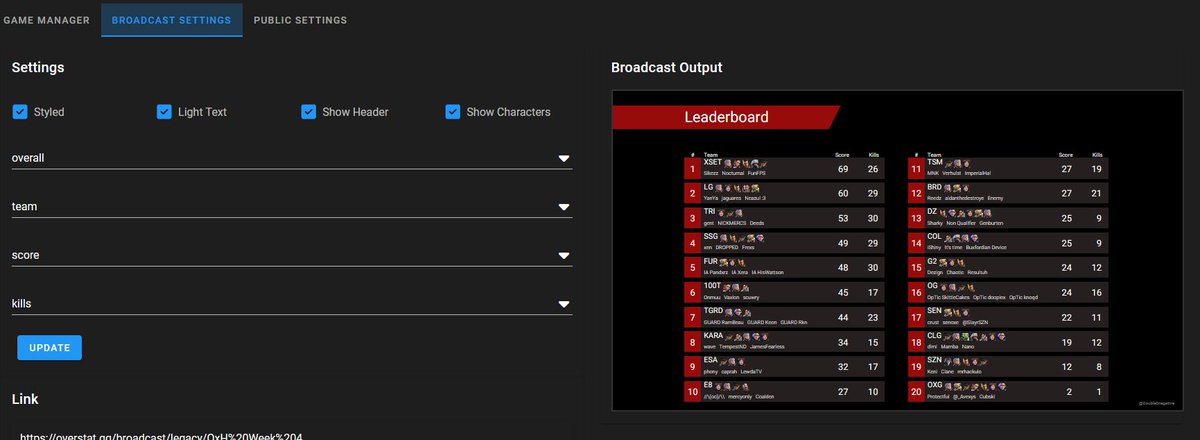1200x440 pixels.
Task: Disable the Light Text checkbox
Action: click(x=165, y=112)
